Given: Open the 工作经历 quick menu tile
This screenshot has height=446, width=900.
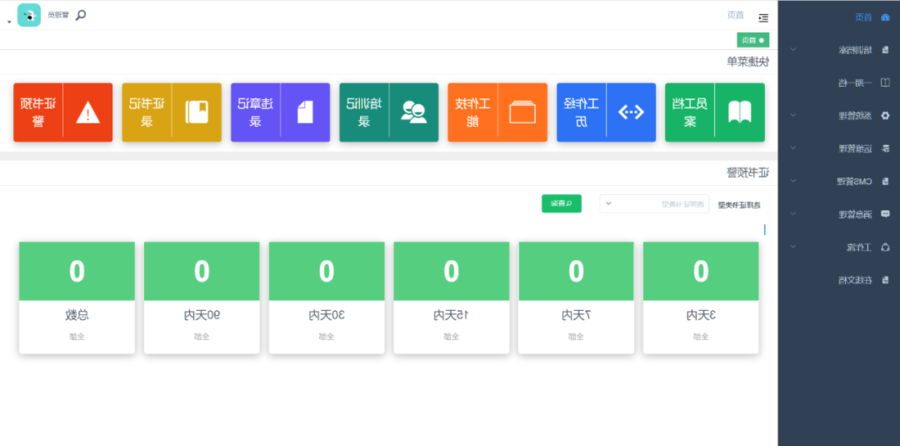Looking at the screenshot, I should 606,112.
